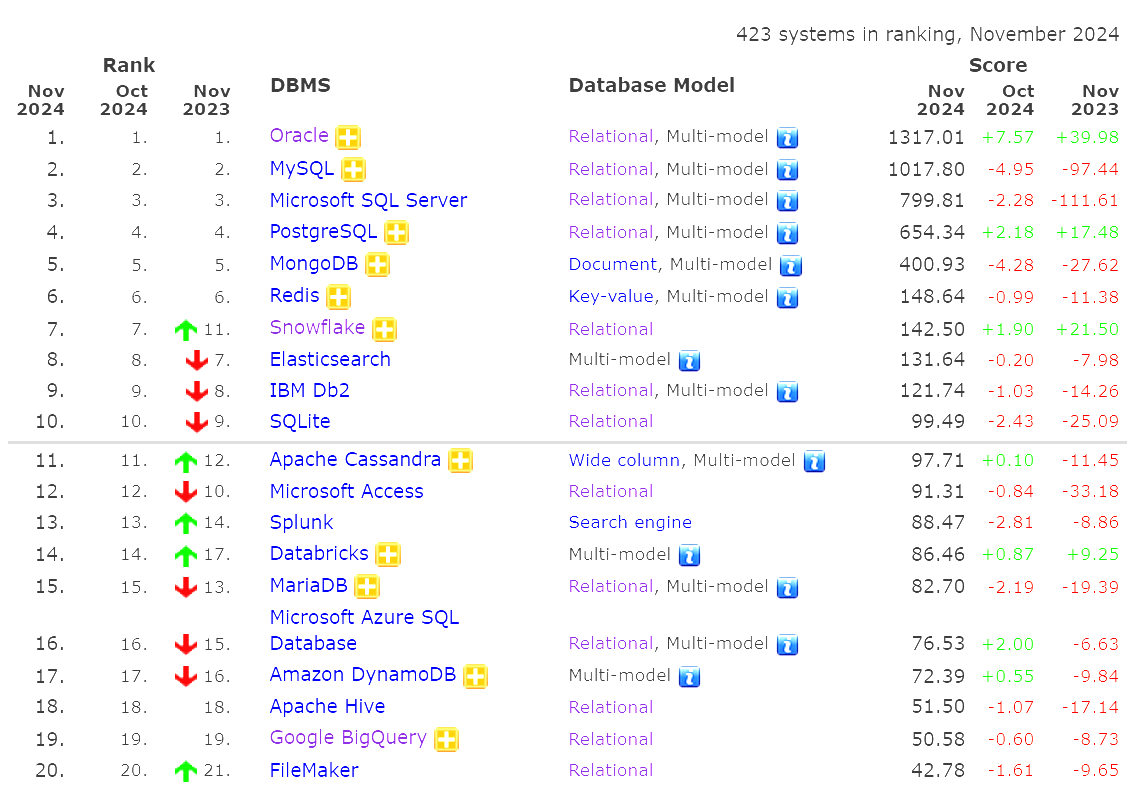This screenshot has height=787, width=1140.
Task: Click the yellow plus icon beside MySQL
Action: coord(353,169)
